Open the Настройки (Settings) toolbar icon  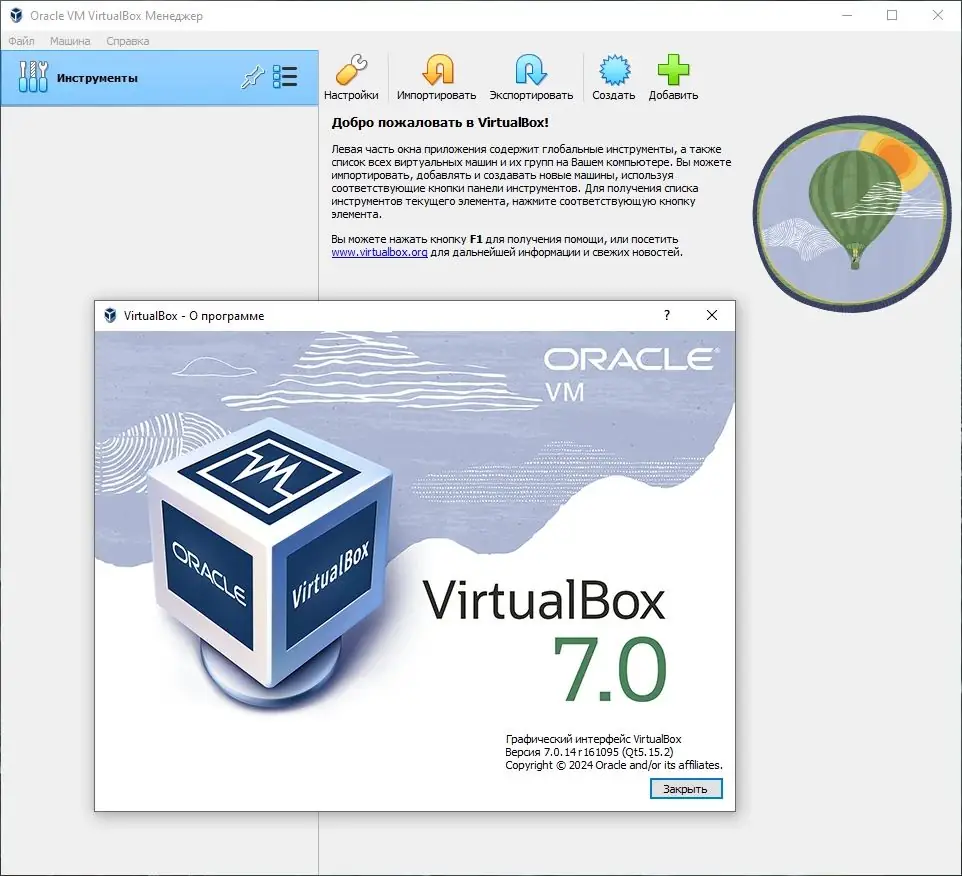coord(351,71)
